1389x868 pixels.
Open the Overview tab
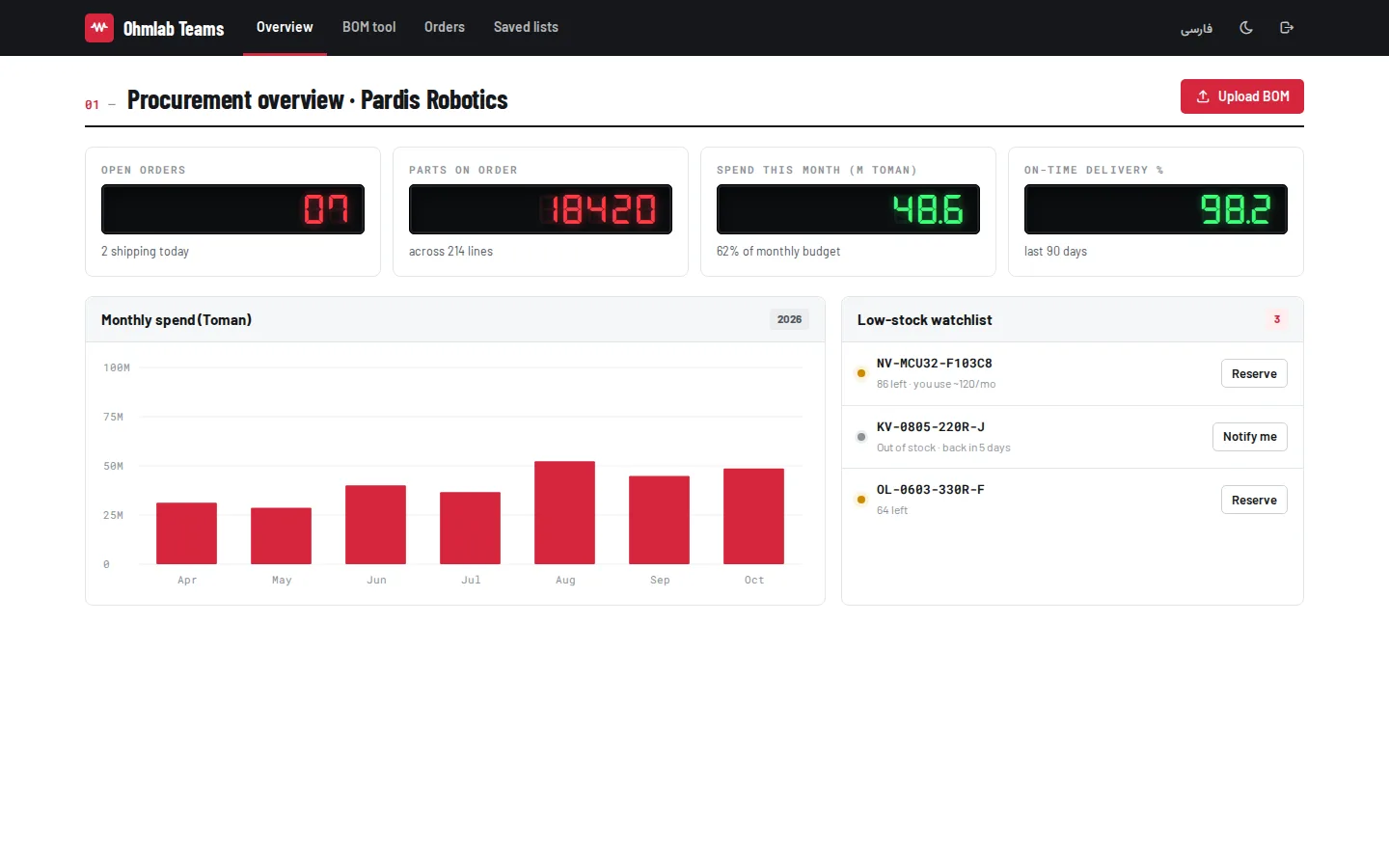pyautogui.click(x=285, y=27)
